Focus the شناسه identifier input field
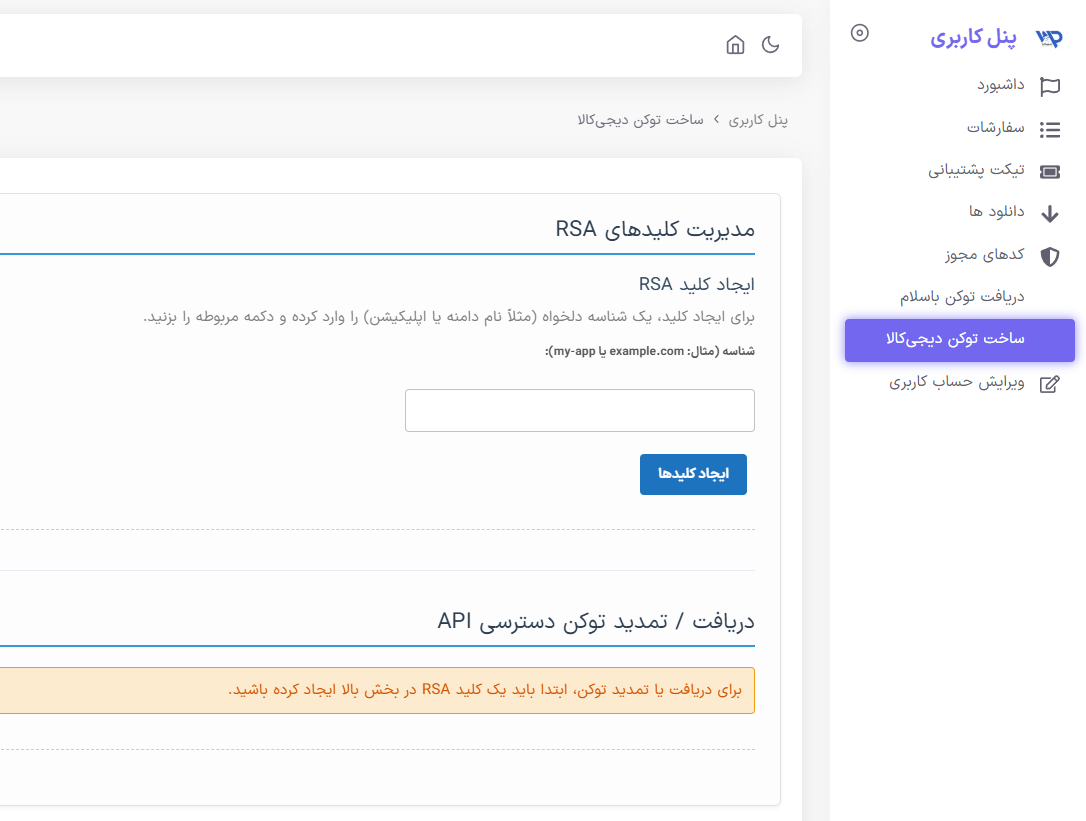Viewport: 1086px width, 821px height. pyautogui.click(x=580, y=410)
